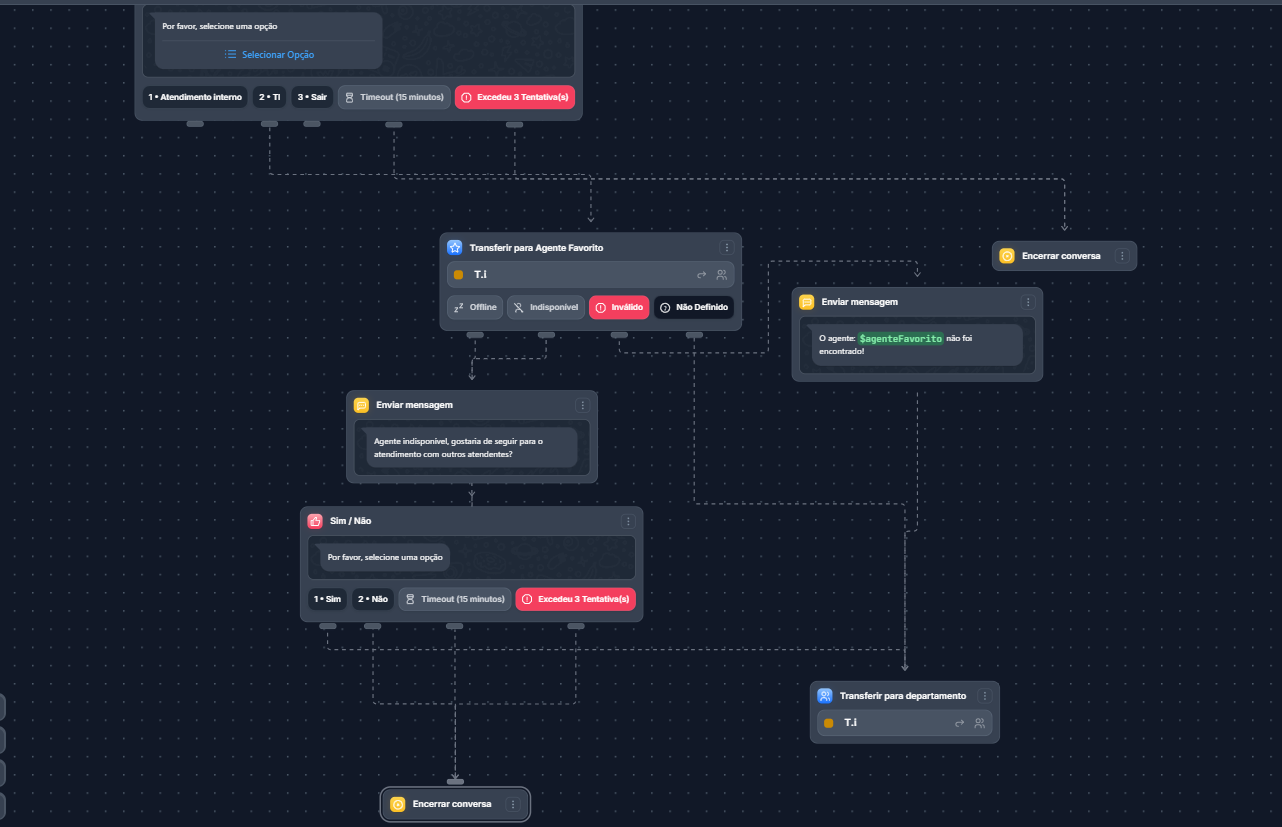1282x827 pixels.
Task: Select the '2 • Não' chip
Action: point(372,599)
